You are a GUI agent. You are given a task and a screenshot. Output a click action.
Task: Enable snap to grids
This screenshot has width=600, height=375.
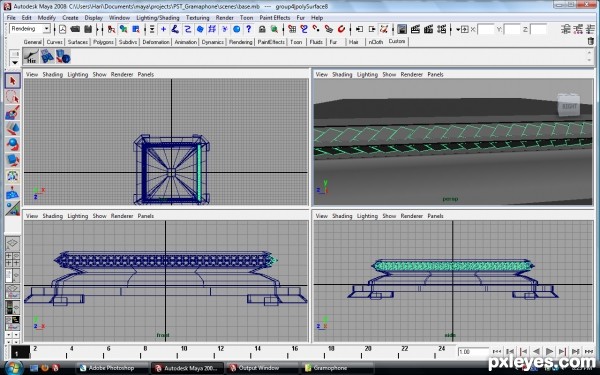pos(292,29)
